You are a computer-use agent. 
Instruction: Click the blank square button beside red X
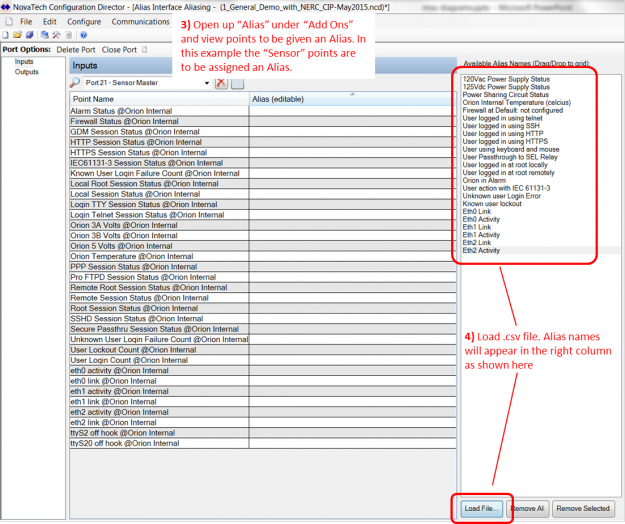click(238, 83)
